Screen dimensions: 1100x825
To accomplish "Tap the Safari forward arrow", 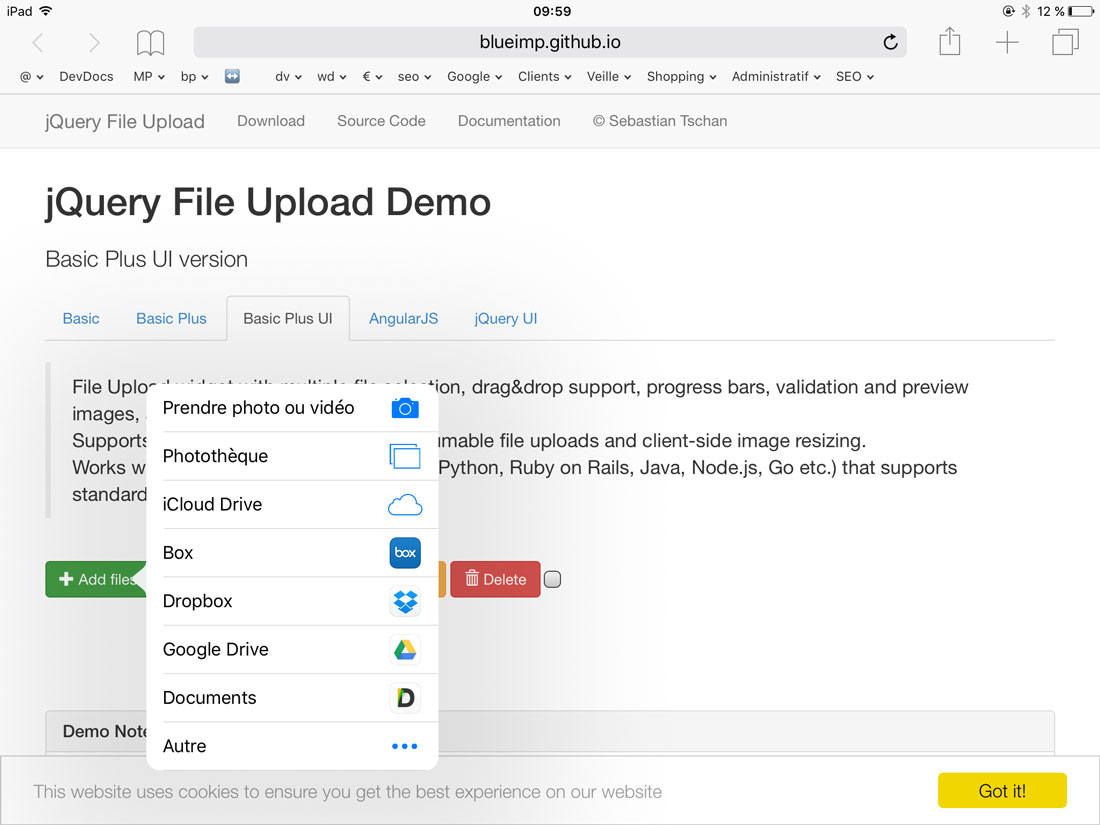I will coord(95,43).
